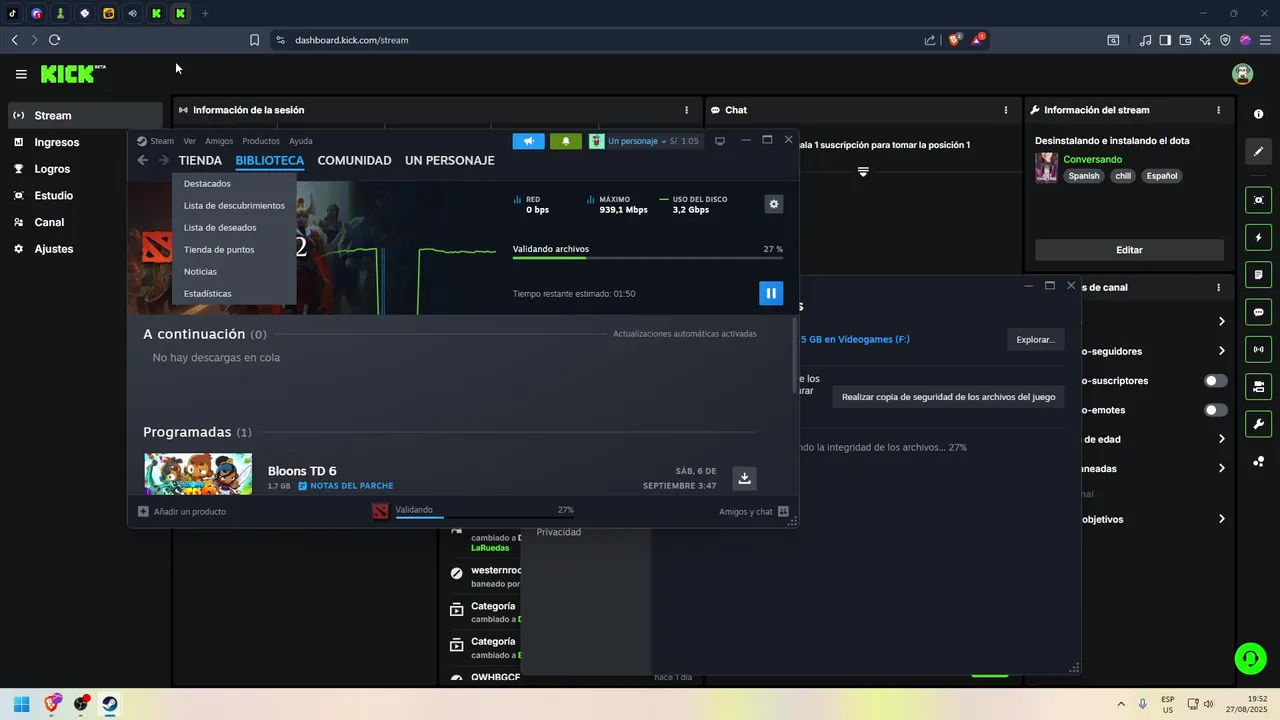Click Brave Shields lion icon
The image size is (1280, 720).
click(954, 40)
